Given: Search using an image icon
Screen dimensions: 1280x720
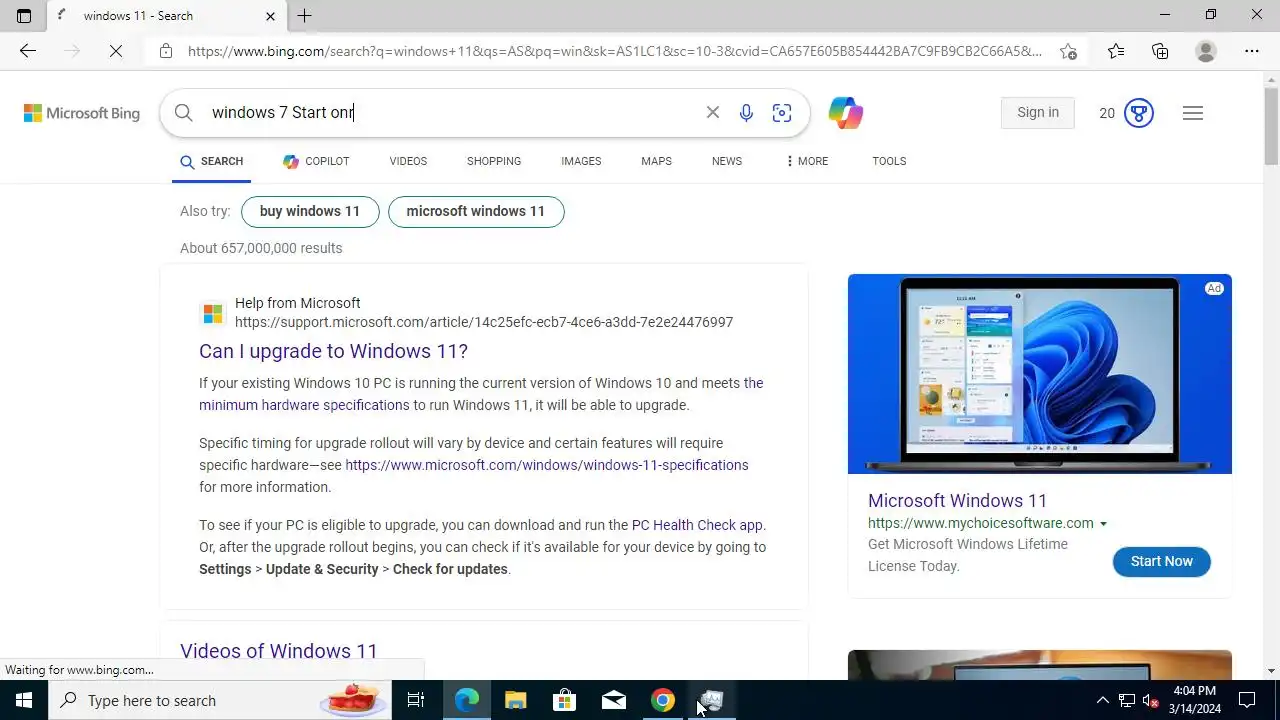Looking at the screenshot, I should (x=782, y=113).
